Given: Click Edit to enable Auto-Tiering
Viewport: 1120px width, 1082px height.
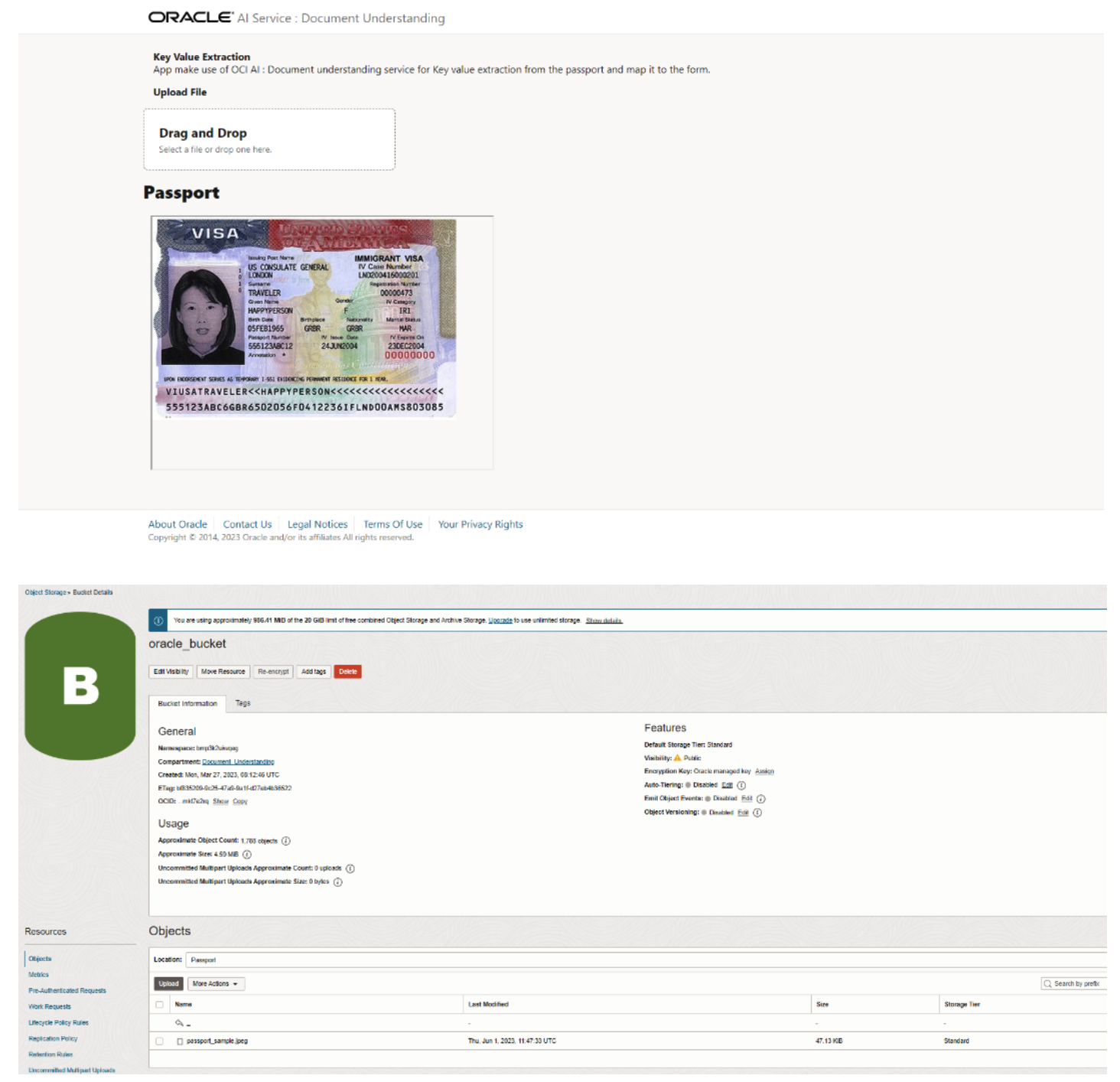Looking at the screenshot, I should click(727, 785).
